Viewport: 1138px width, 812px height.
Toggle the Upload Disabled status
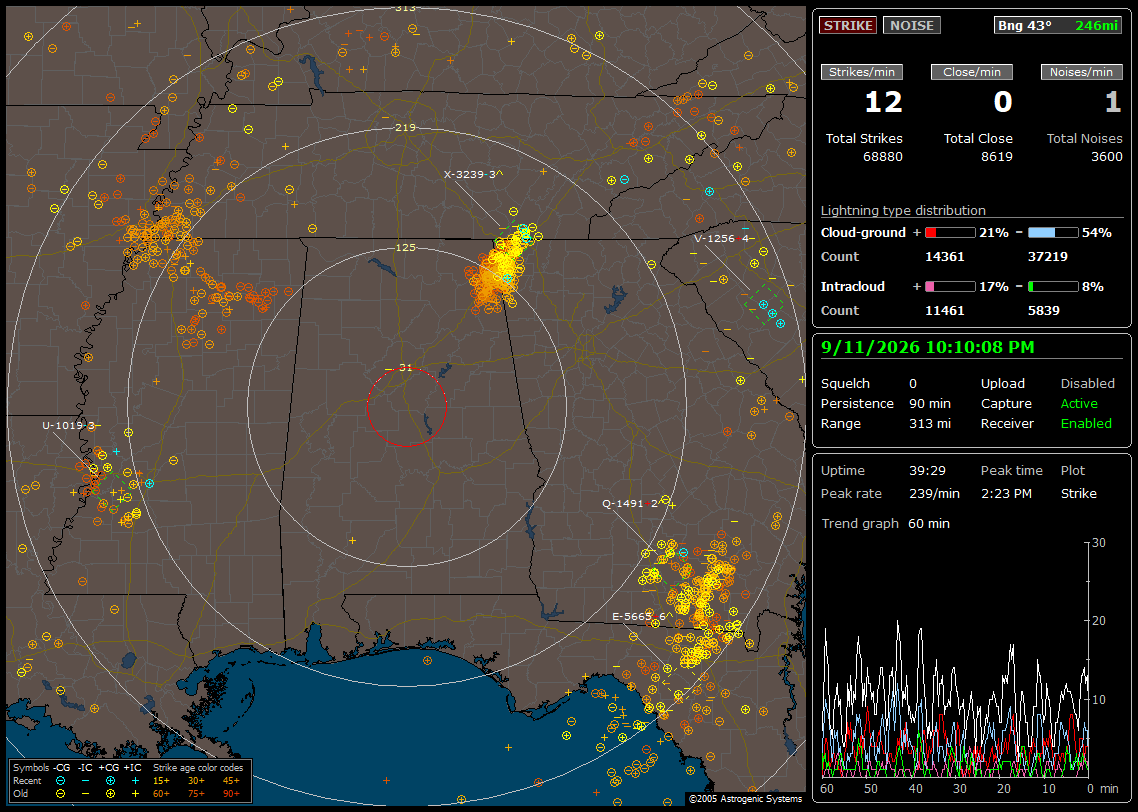click(1087, 383)
